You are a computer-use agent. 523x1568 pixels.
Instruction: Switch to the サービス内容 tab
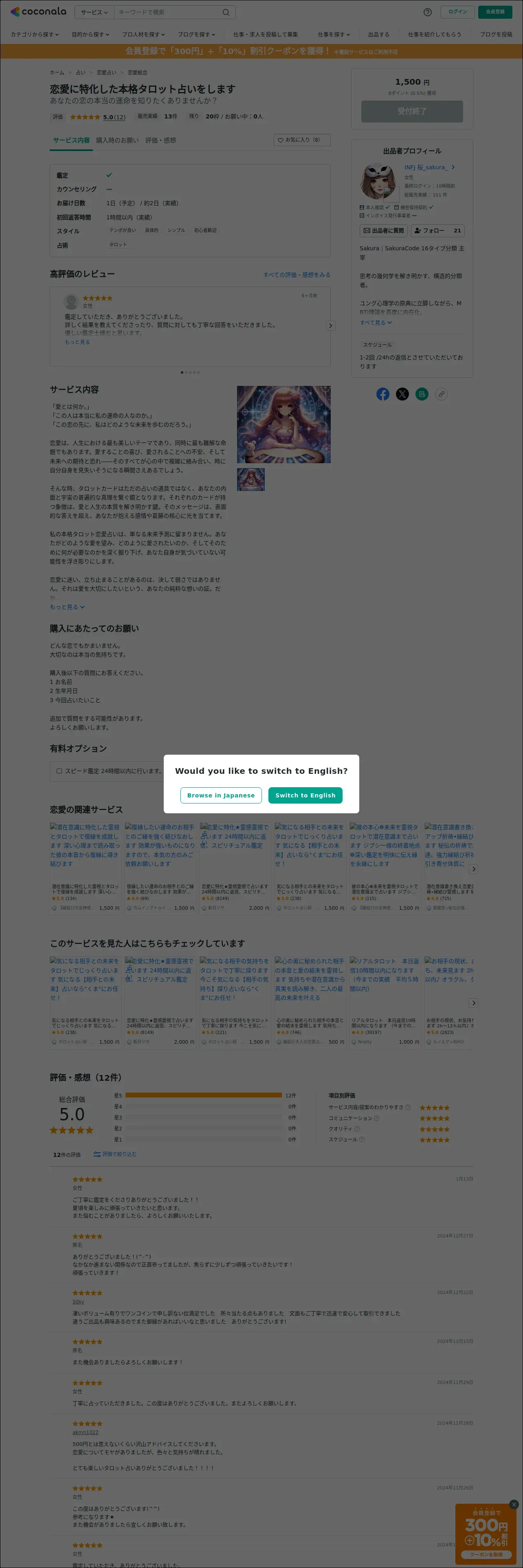pos(71,140)
